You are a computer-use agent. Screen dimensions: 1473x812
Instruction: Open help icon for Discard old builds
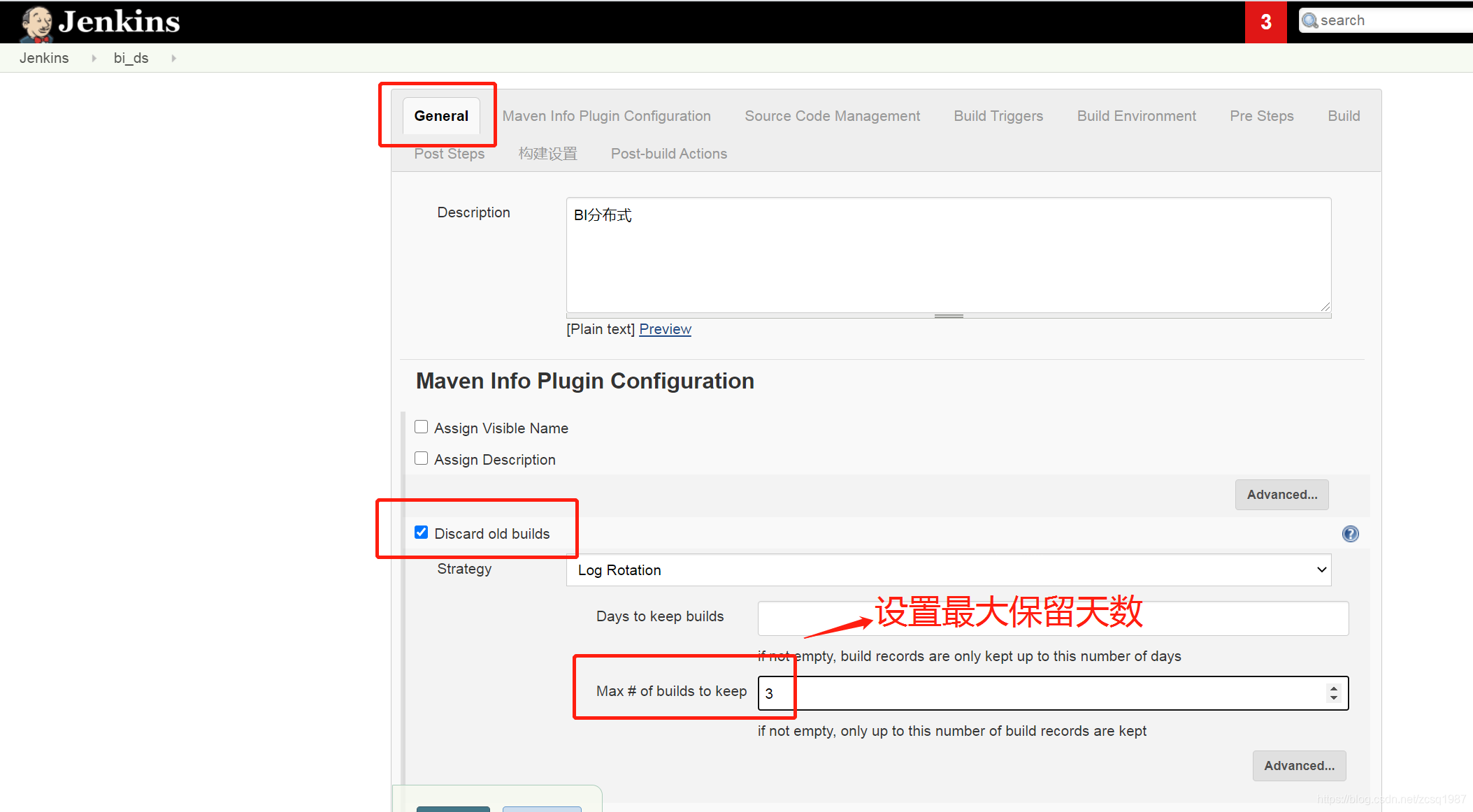pos(1350,534)
